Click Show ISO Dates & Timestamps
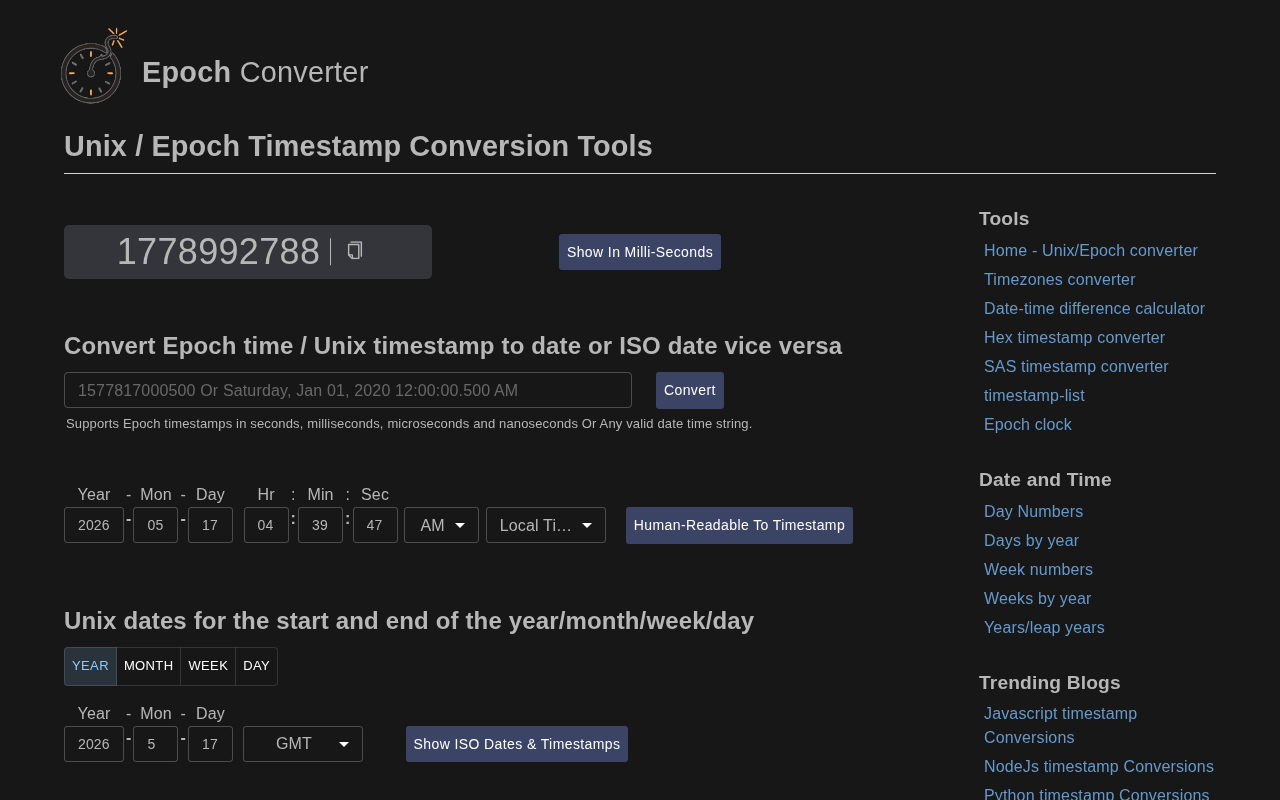This screenshot has height=800, width=1280. coord(517,744)
